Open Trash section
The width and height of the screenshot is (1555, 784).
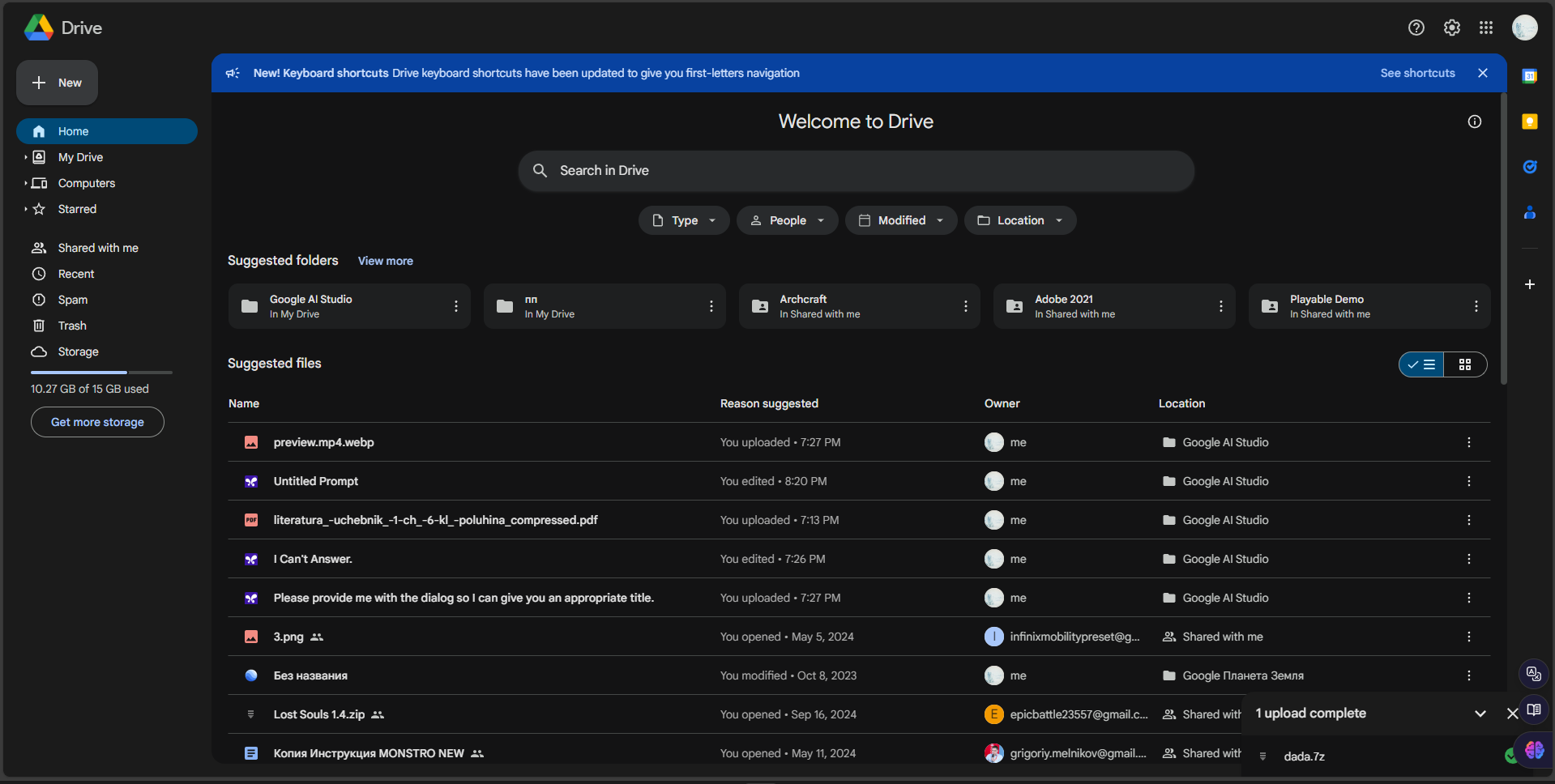107,326
